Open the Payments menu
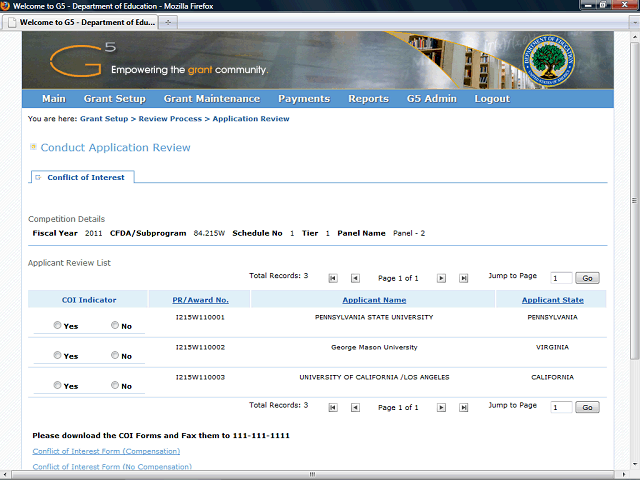Screen dimensions: 640x480 (304, 99)
